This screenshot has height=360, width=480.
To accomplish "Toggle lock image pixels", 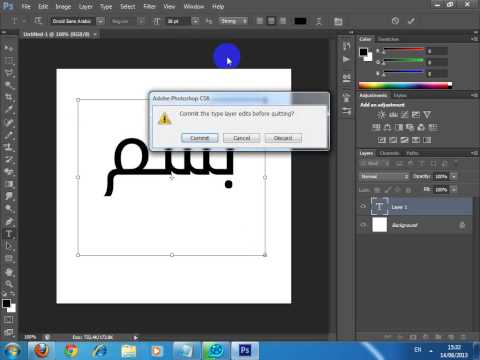I will click(387, 190).
